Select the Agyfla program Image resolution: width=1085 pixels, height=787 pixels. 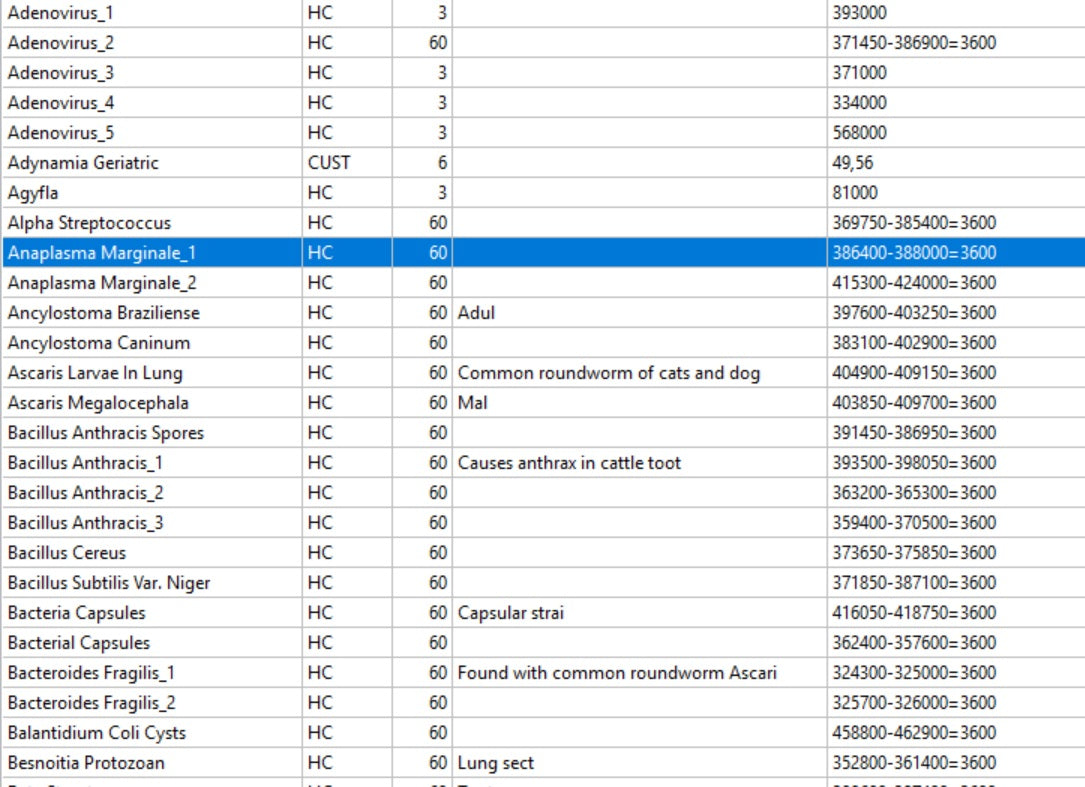[x=150, y=193]
